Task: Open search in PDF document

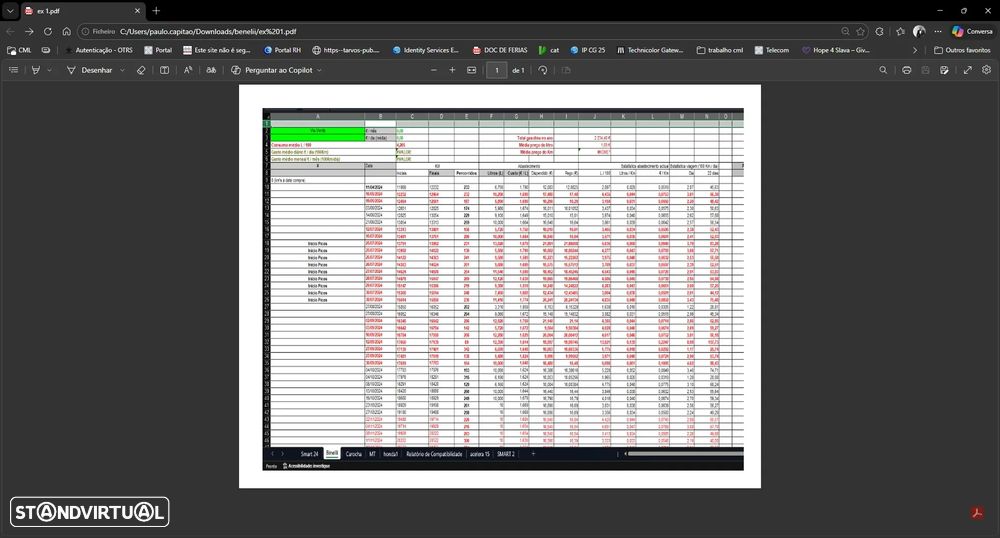Action: point(883,70)
